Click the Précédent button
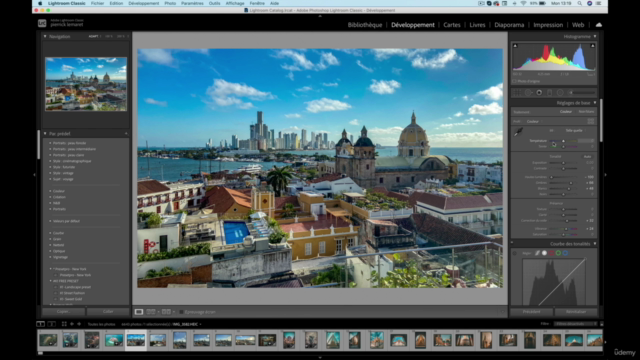This screenshot has height=360, width=640. tap(531, 311)
